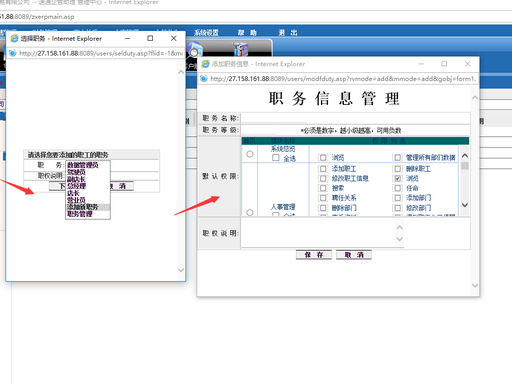
Task: Click 添加职务信息 window address bar URL
Action: (343, 79)
